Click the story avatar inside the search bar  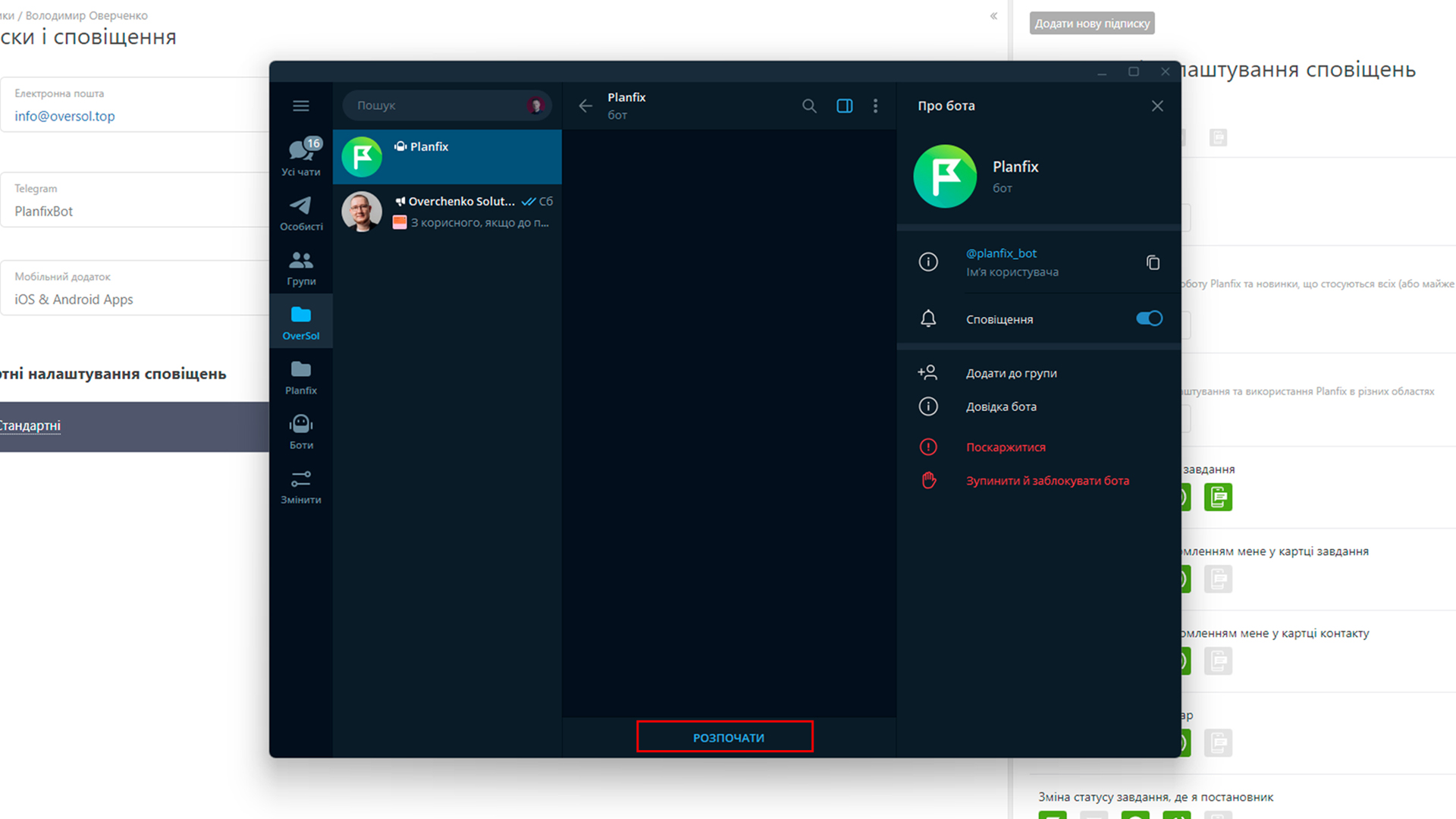tap(535, 105)
